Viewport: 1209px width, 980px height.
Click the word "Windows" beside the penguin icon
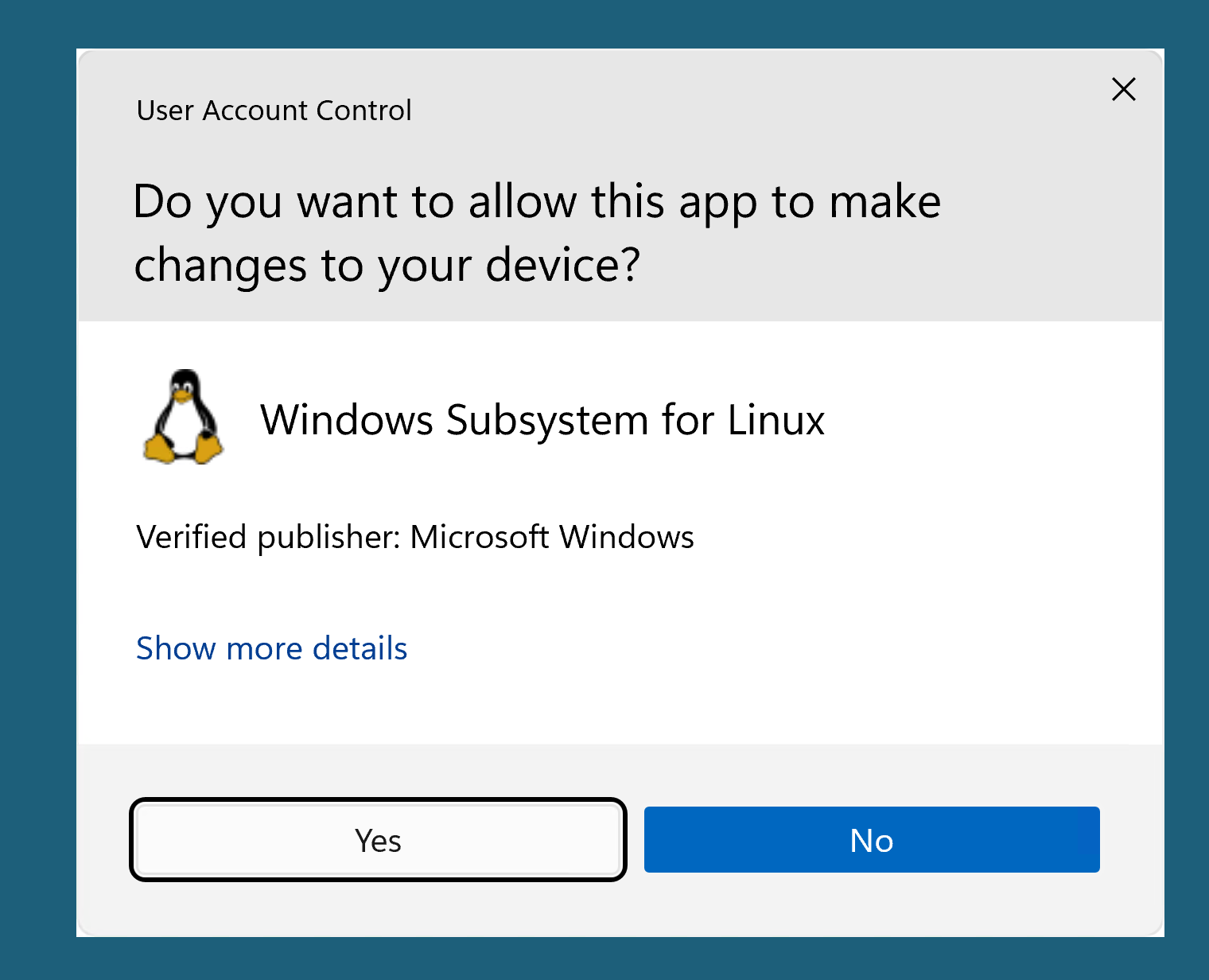(346, 420)
